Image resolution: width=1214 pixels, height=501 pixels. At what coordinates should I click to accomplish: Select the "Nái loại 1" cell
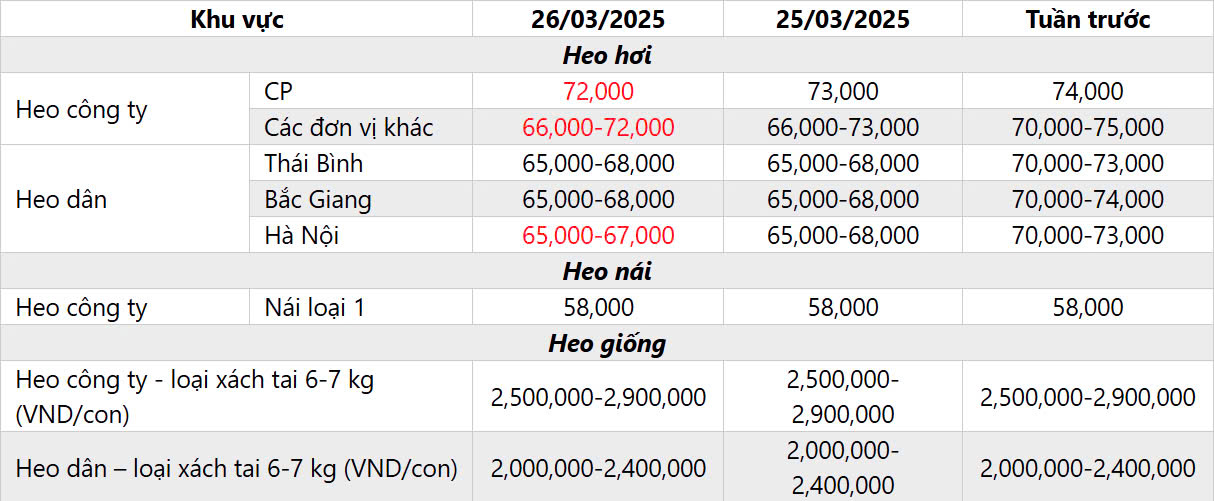point(315,308)
